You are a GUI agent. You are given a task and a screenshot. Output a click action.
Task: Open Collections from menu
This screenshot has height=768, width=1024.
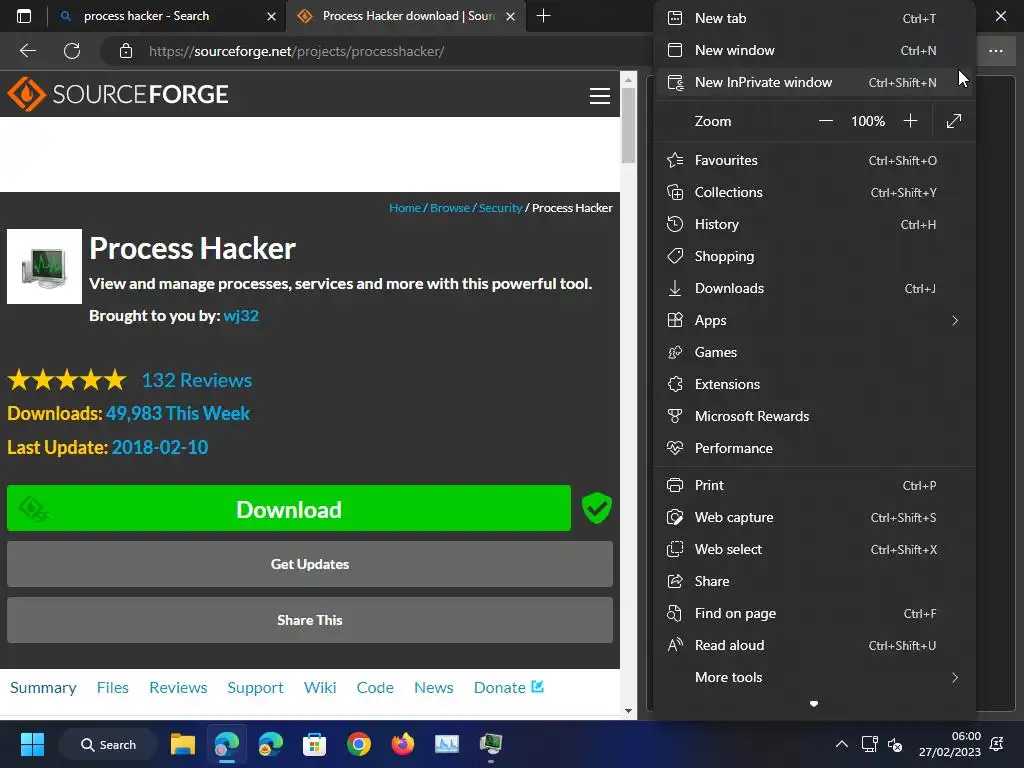point(814,192)
